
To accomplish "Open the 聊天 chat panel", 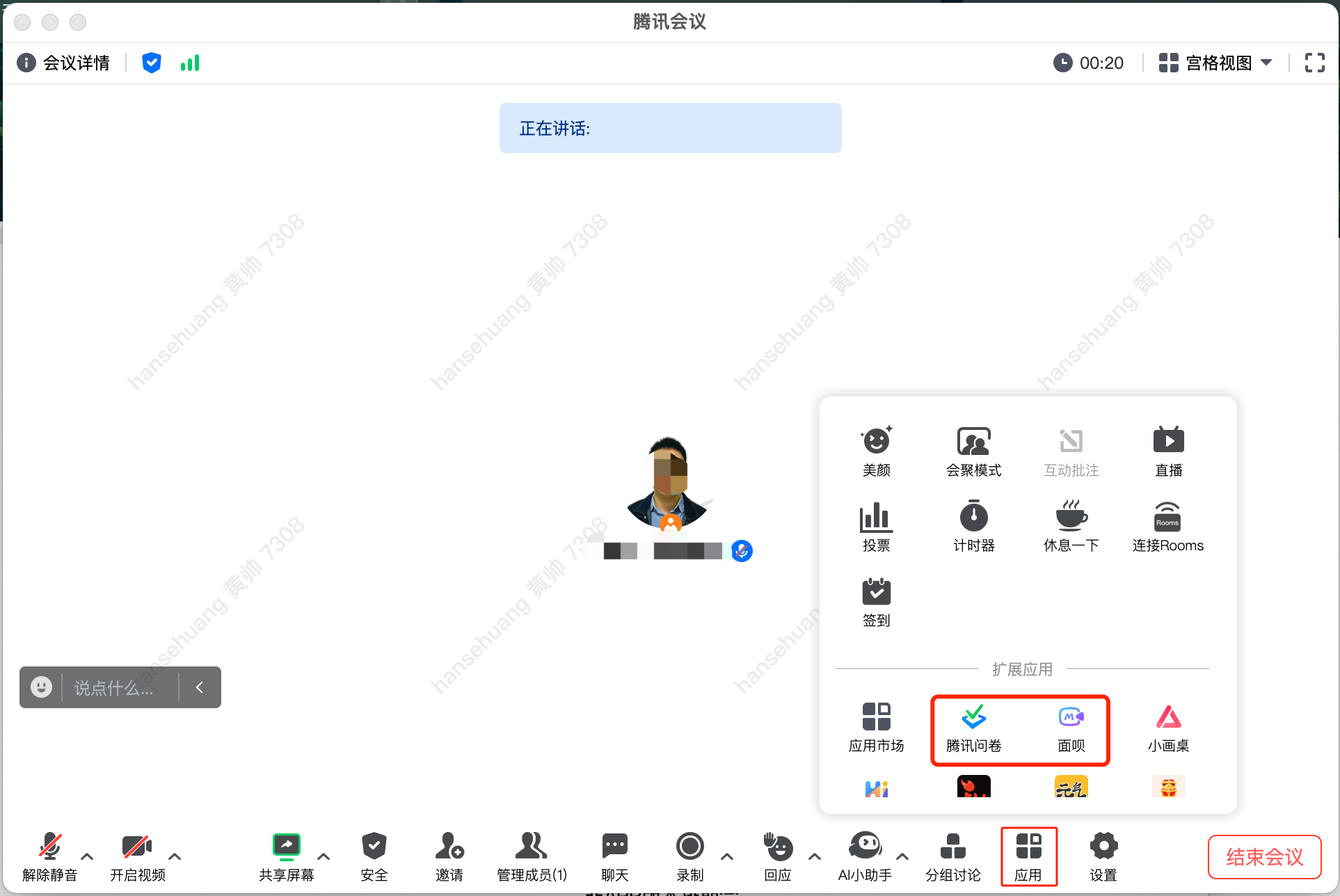I will (614, 857).
